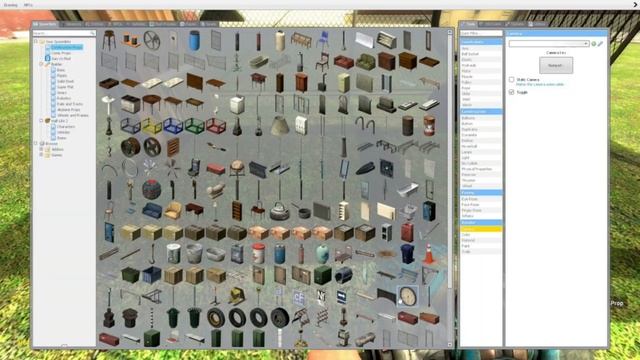This screenshot has width=640, height=360.
Task: Collapse the Constraints tool category header
Action: (481, 42)
